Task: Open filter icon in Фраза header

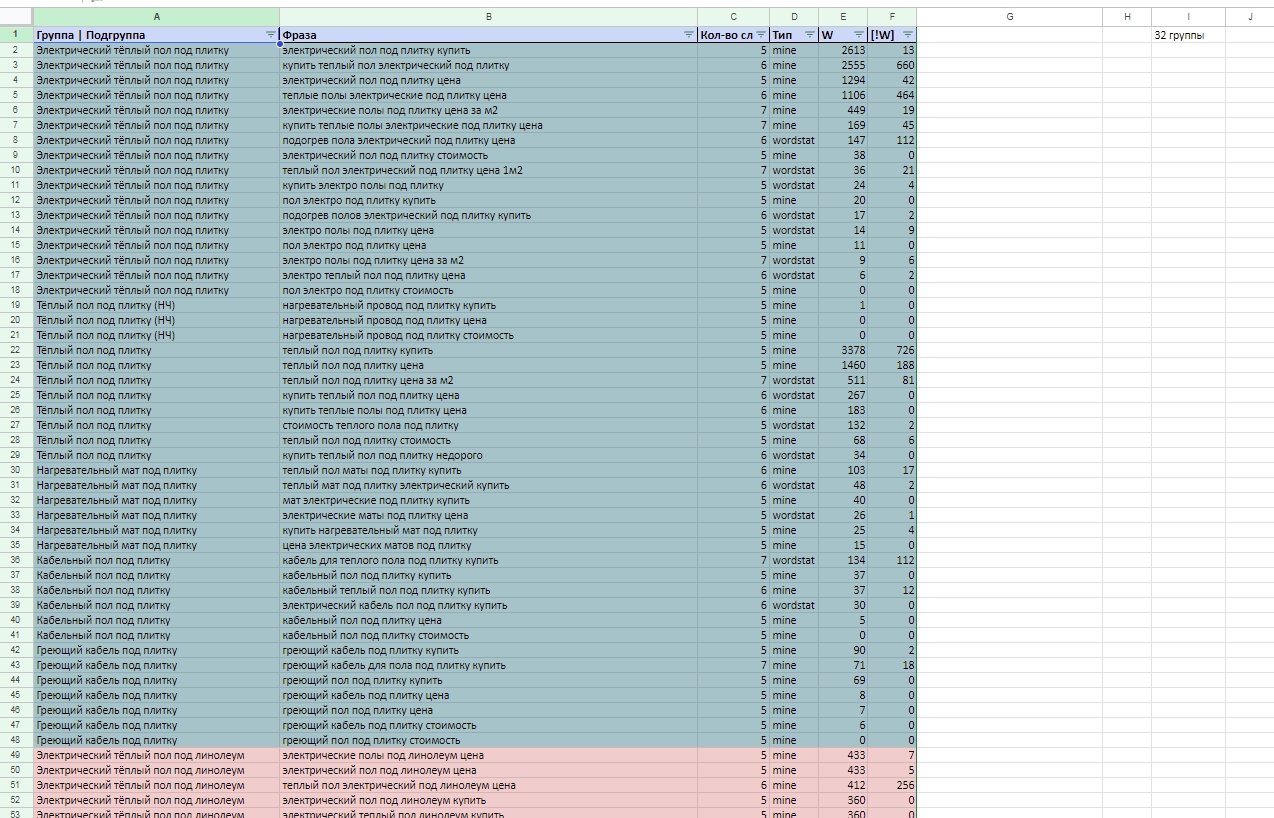Action: click(x=688, y=35)
